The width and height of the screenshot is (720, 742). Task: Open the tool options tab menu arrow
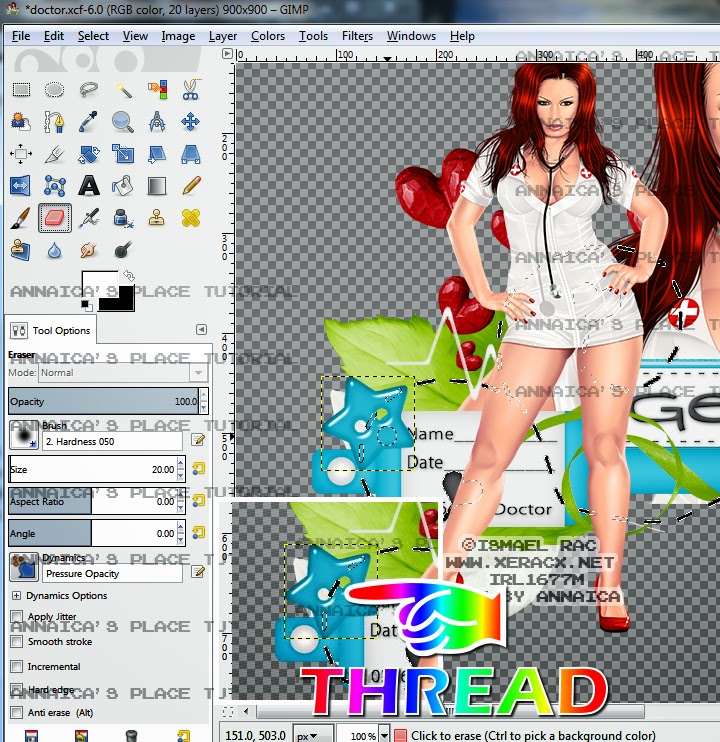[x=201, y=329]
